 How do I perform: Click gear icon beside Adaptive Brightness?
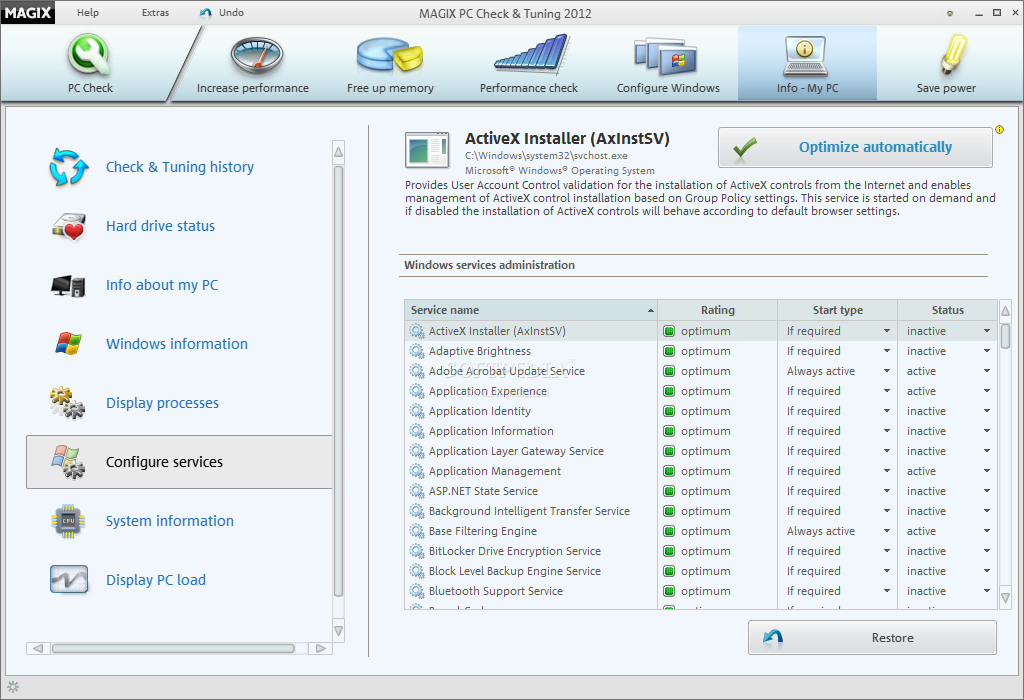(x=417, y=351)
